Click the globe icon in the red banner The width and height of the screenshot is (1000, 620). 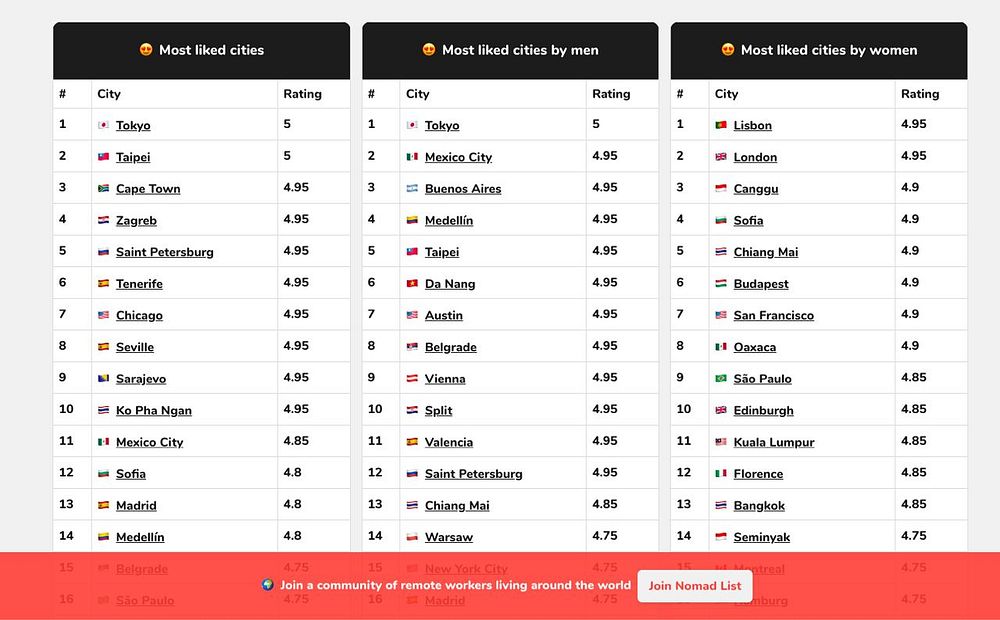268,584
